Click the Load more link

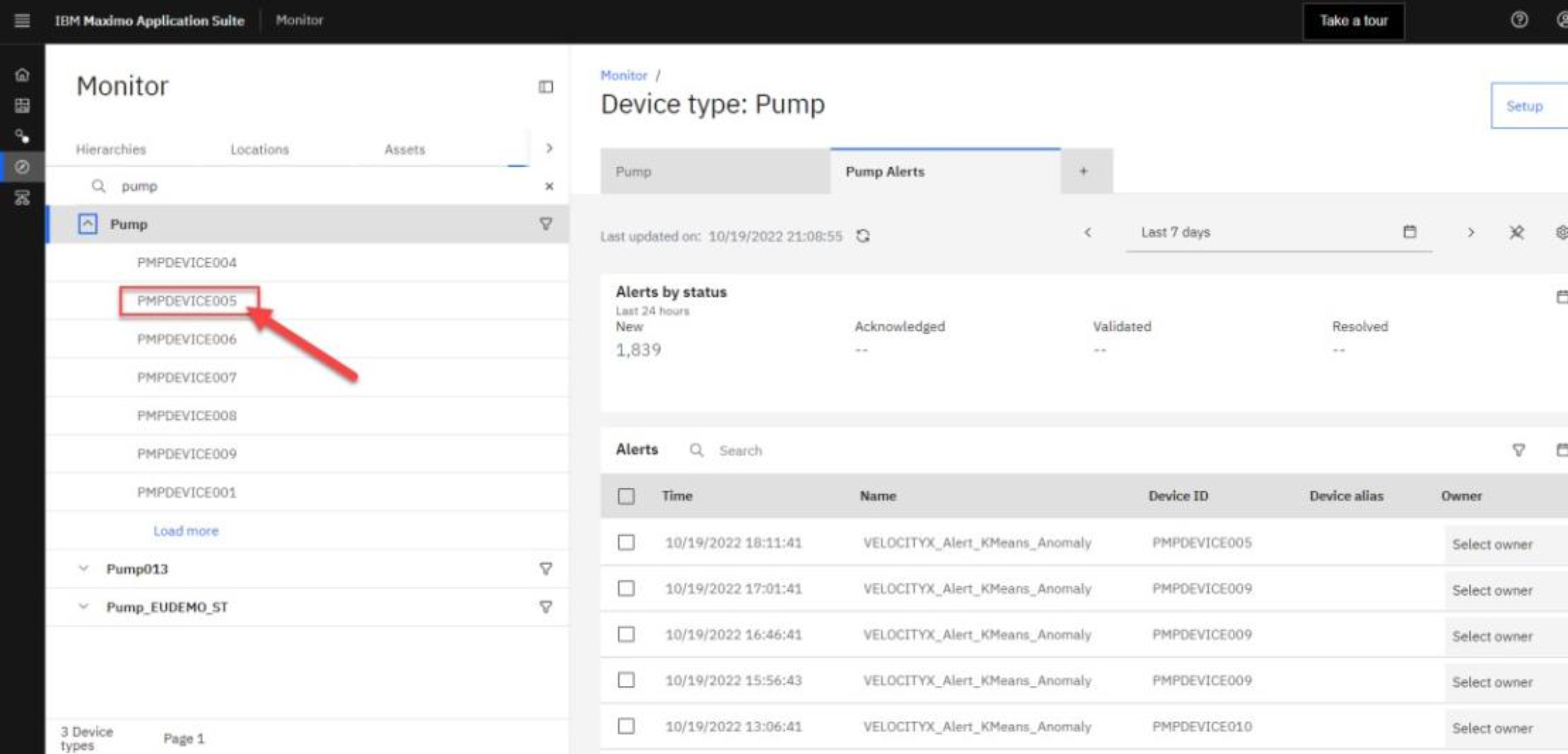click(186, 531)
